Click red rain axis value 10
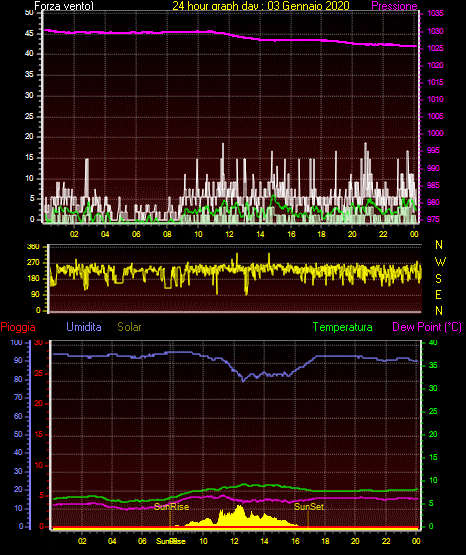Image resolution: width=466 pixels, height=555 pixels. 39,465
